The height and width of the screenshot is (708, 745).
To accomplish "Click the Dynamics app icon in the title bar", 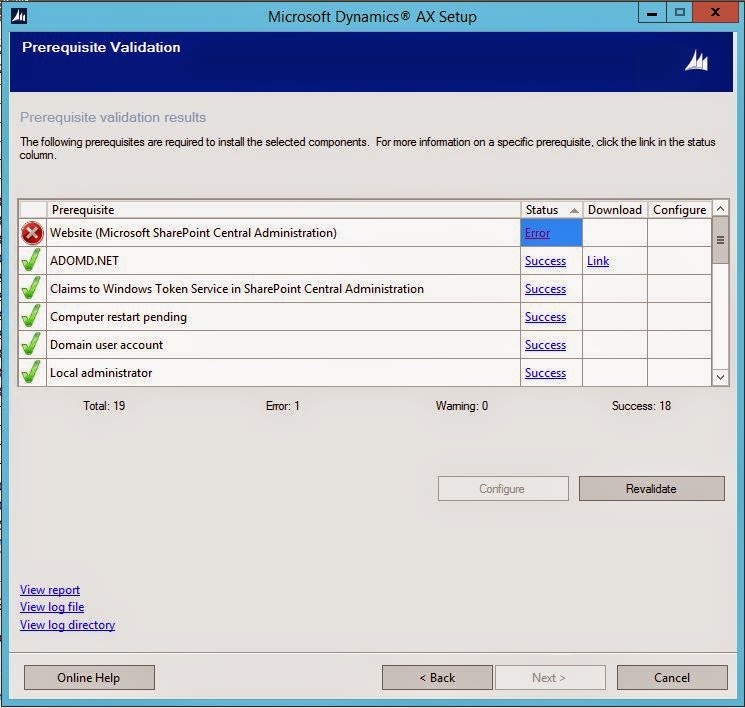I will coord(19,16).
